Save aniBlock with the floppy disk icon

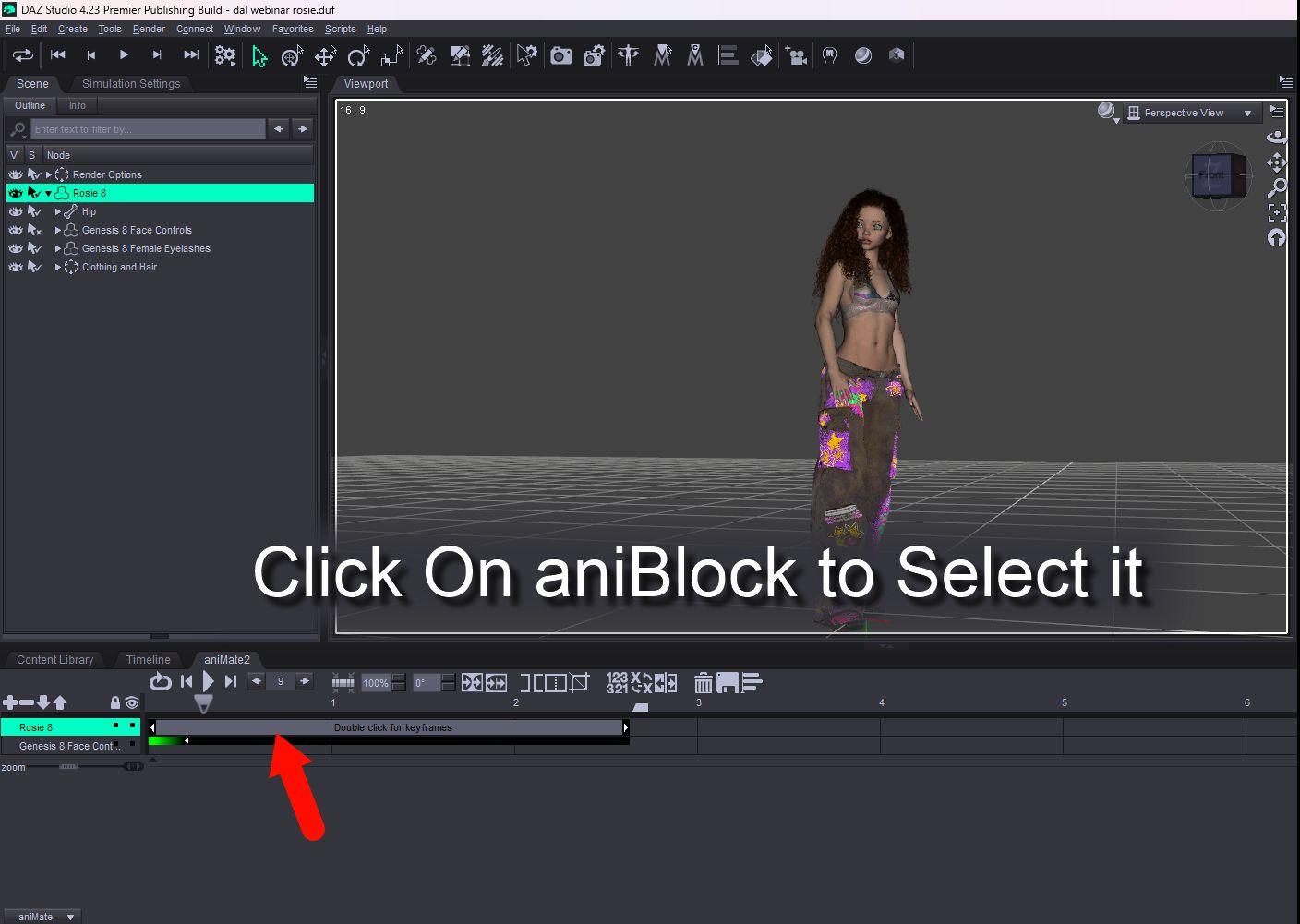click(728, 683)
